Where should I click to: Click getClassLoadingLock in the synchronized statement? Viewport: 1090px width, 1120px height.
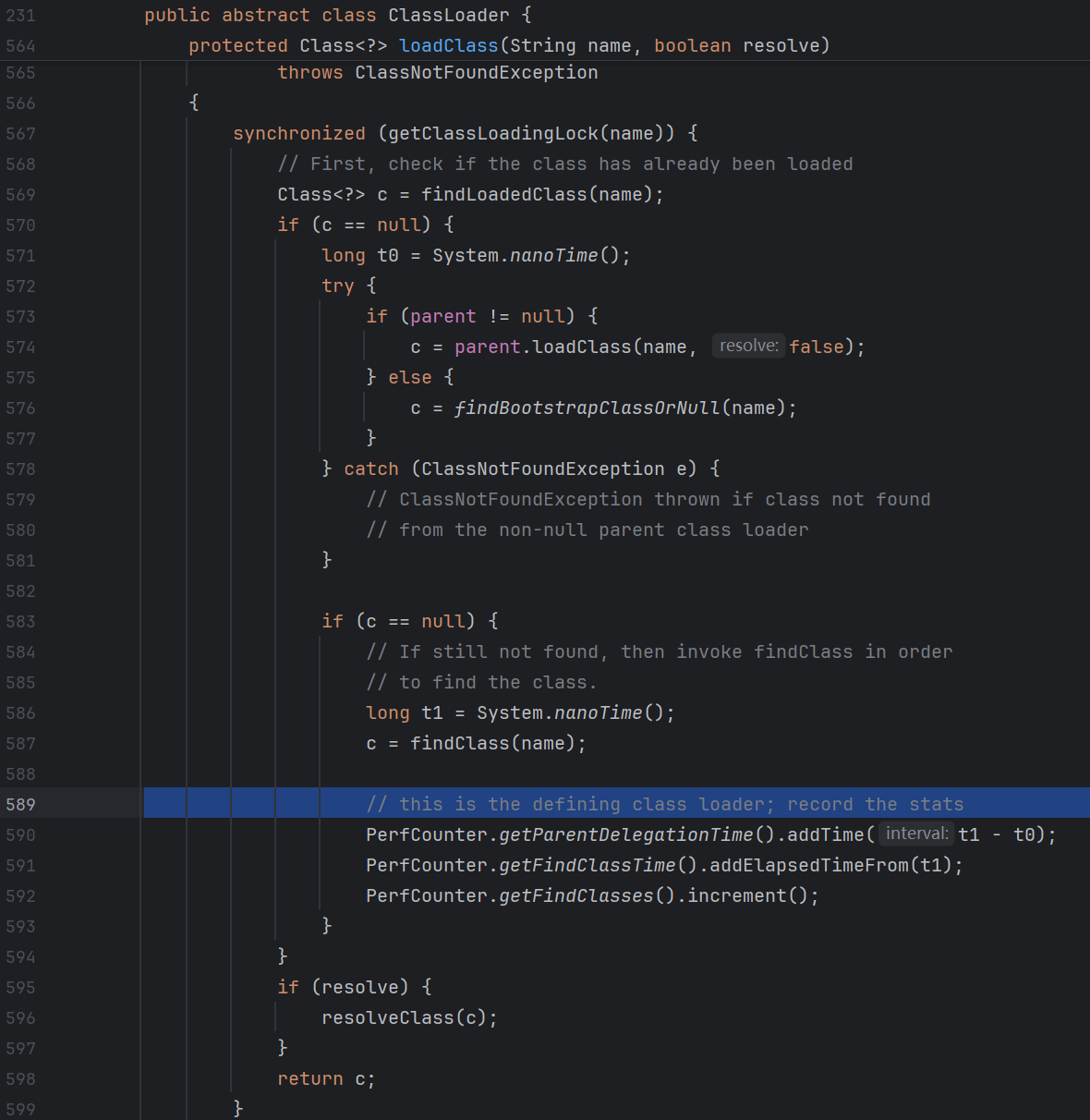pyautogui.click(x=493, y=133)
